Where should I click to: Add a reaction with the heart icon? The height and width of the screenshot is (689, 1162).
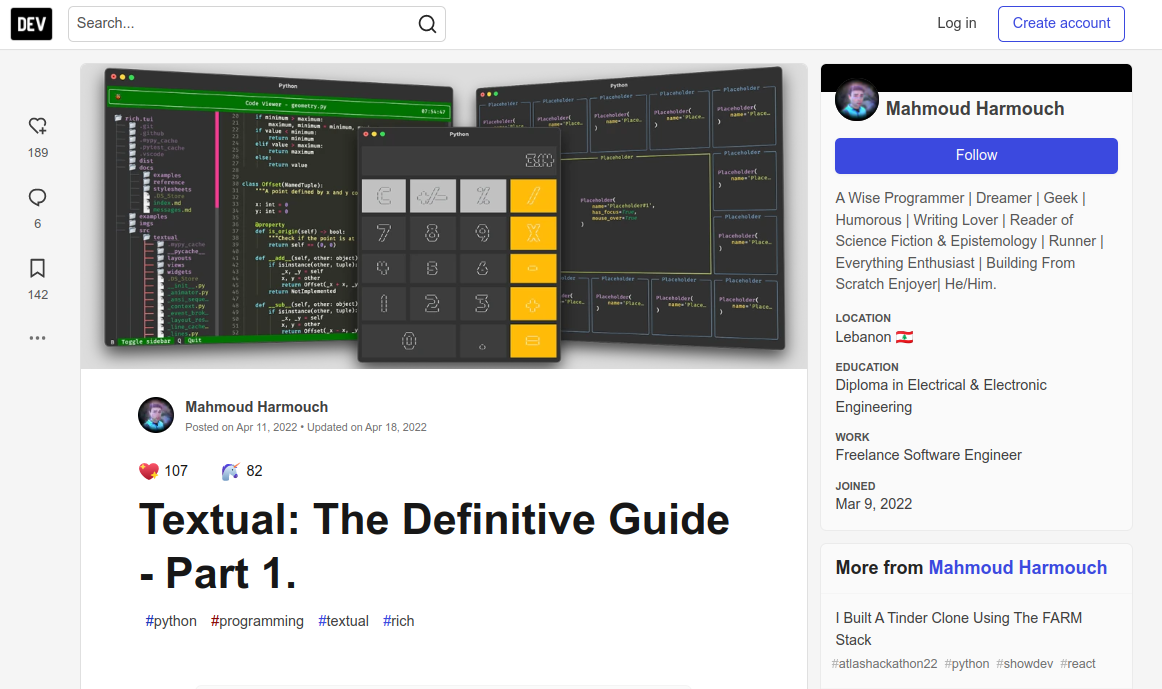pos(38,126)
